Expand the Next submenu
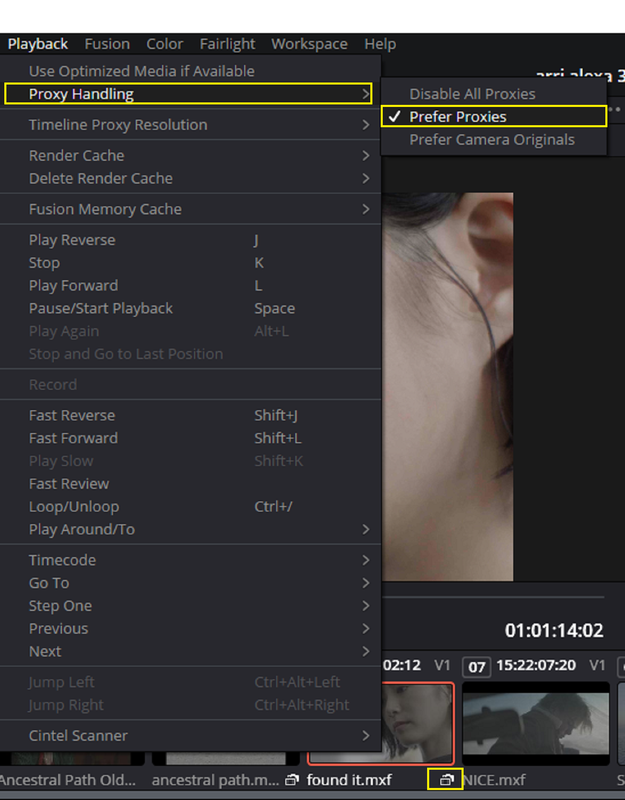 190,651
